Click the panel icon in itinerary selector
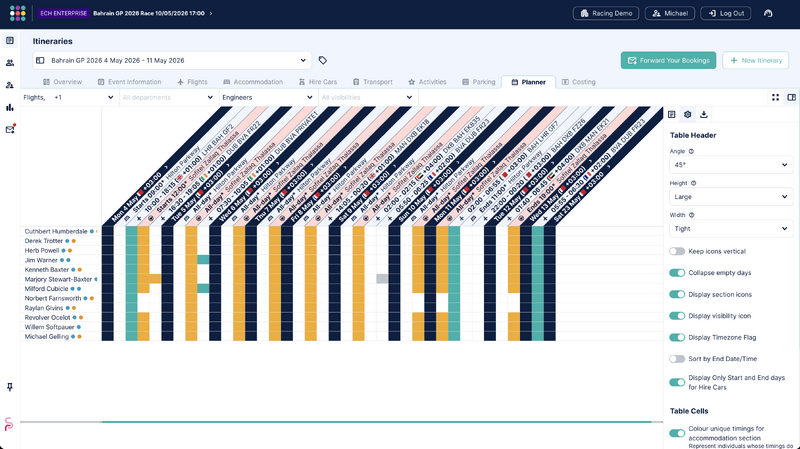The image size is (800, 449). tap(40, 60)
